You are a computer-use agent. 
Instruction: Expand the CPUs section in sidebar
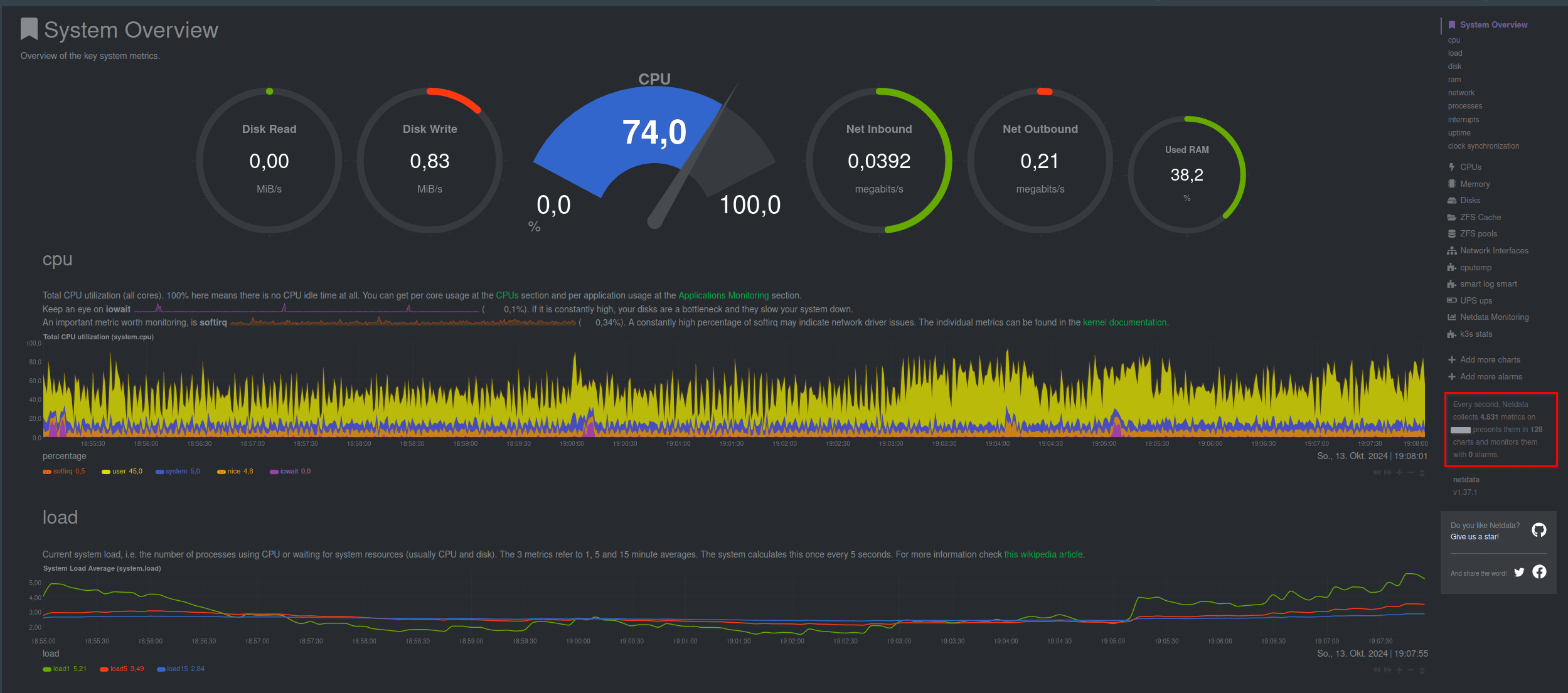(x=1470, y=167)
